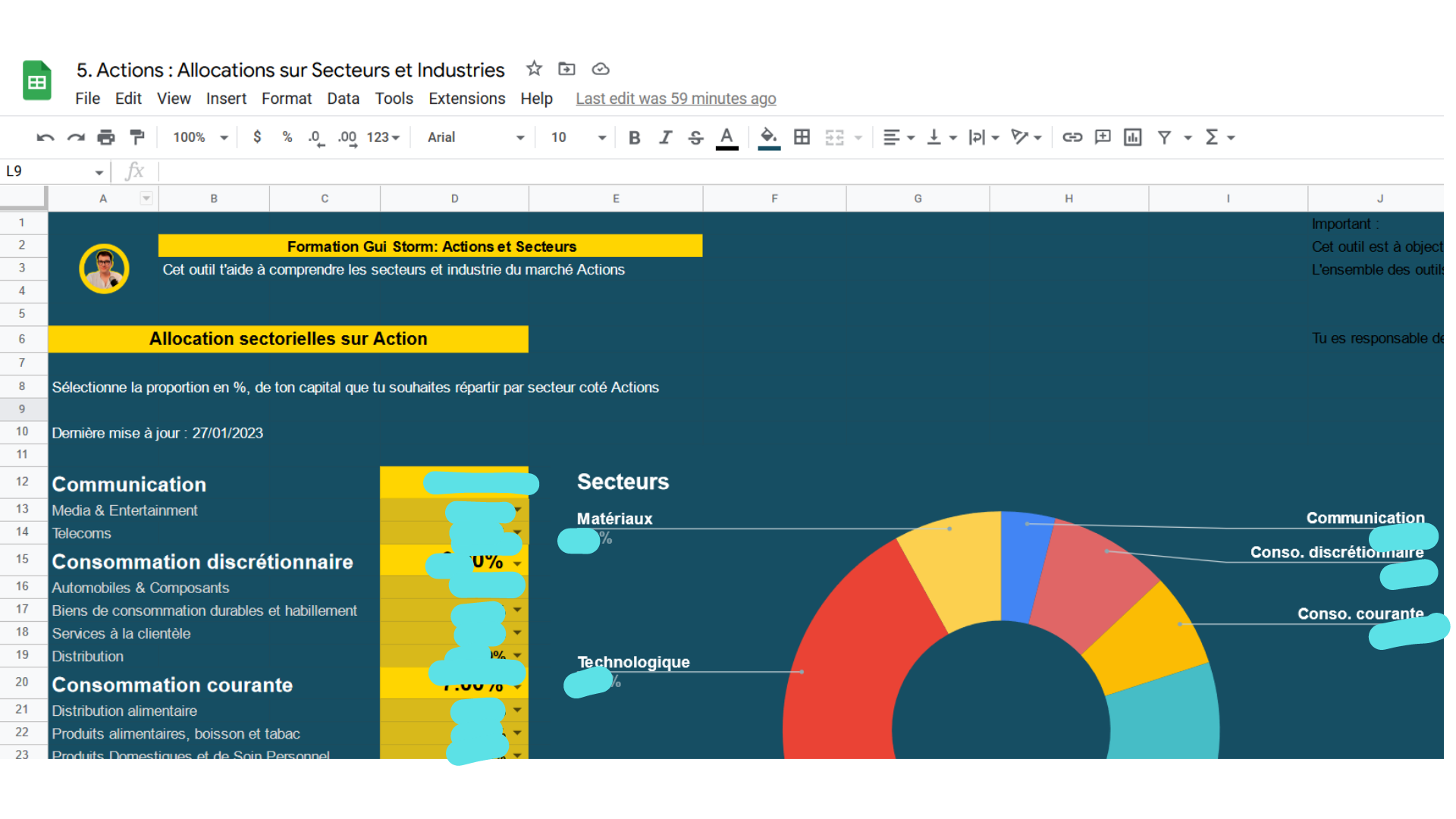Image resolution: width=1456 pixels, height=819 pixels.
Task: Open the Arial font dropdown
Action: click(x=475, y=137)
